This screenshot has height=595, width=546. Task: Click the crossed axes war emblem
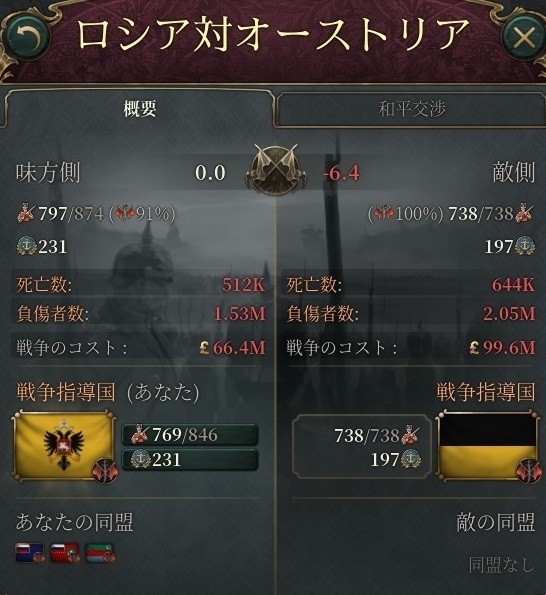coord(275,169)
